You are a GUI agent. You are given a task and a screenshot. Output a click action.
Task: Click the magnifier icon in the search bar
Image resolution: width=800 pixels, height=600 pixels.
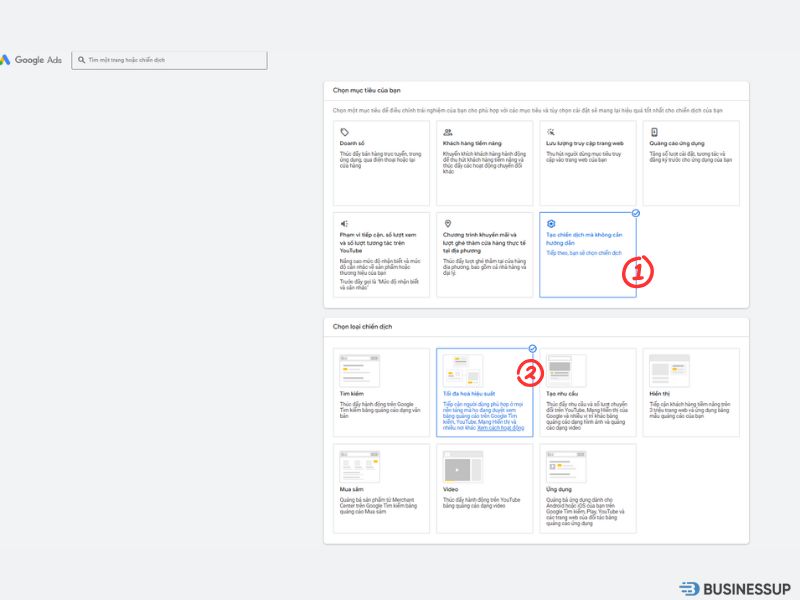pyautogui.click(x=82, y=60)
